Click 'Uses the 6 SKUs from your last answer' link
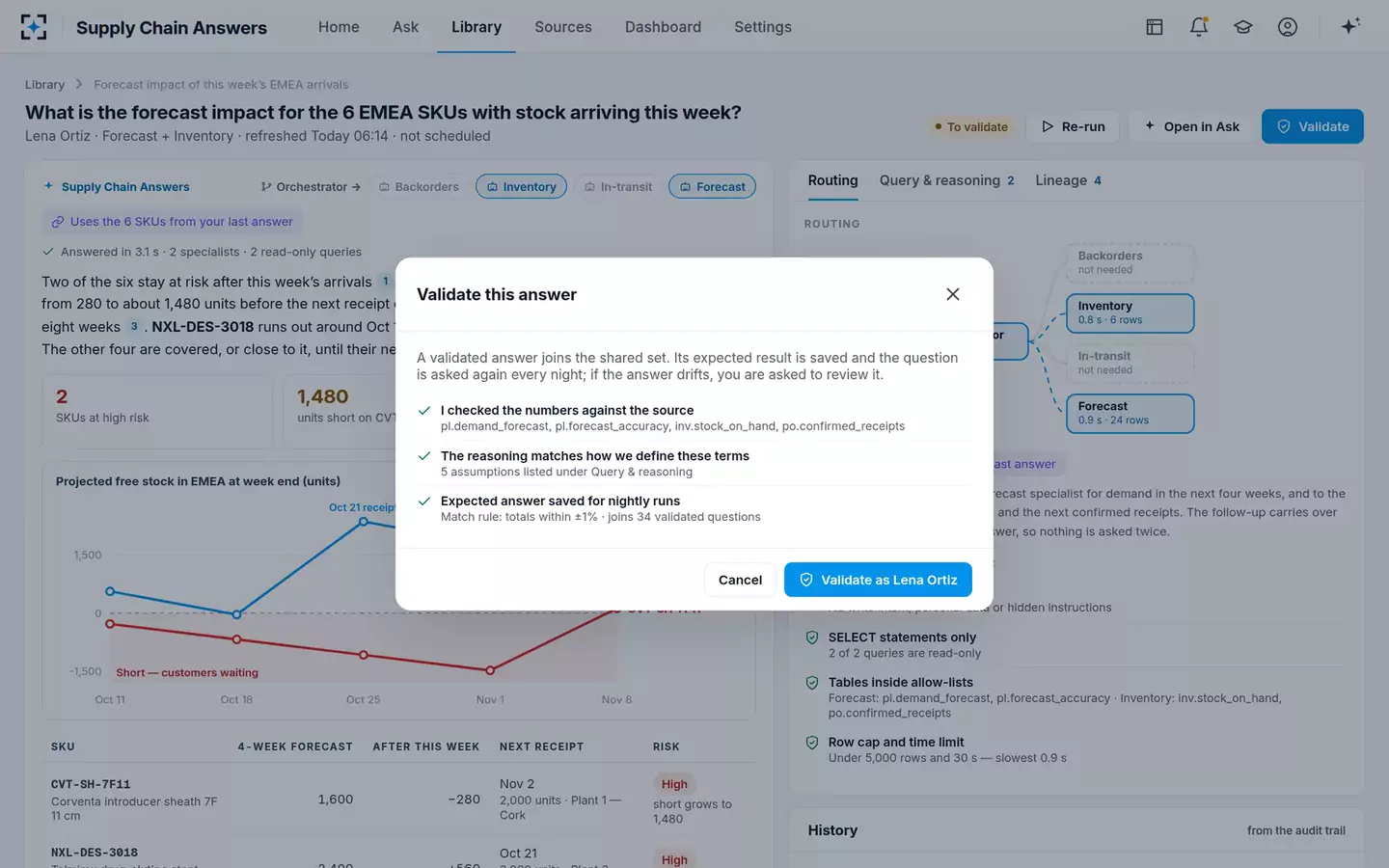 pyautogui.click(x=172, y=222)
